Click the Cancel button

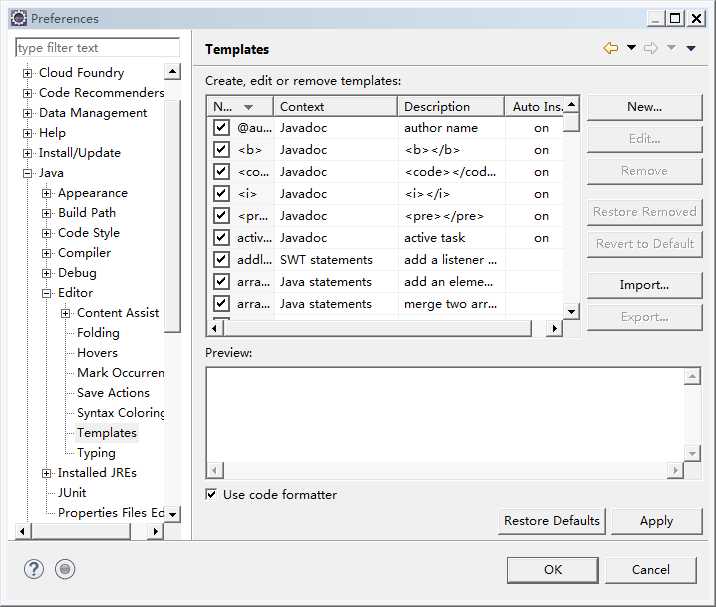click(651, 570)
